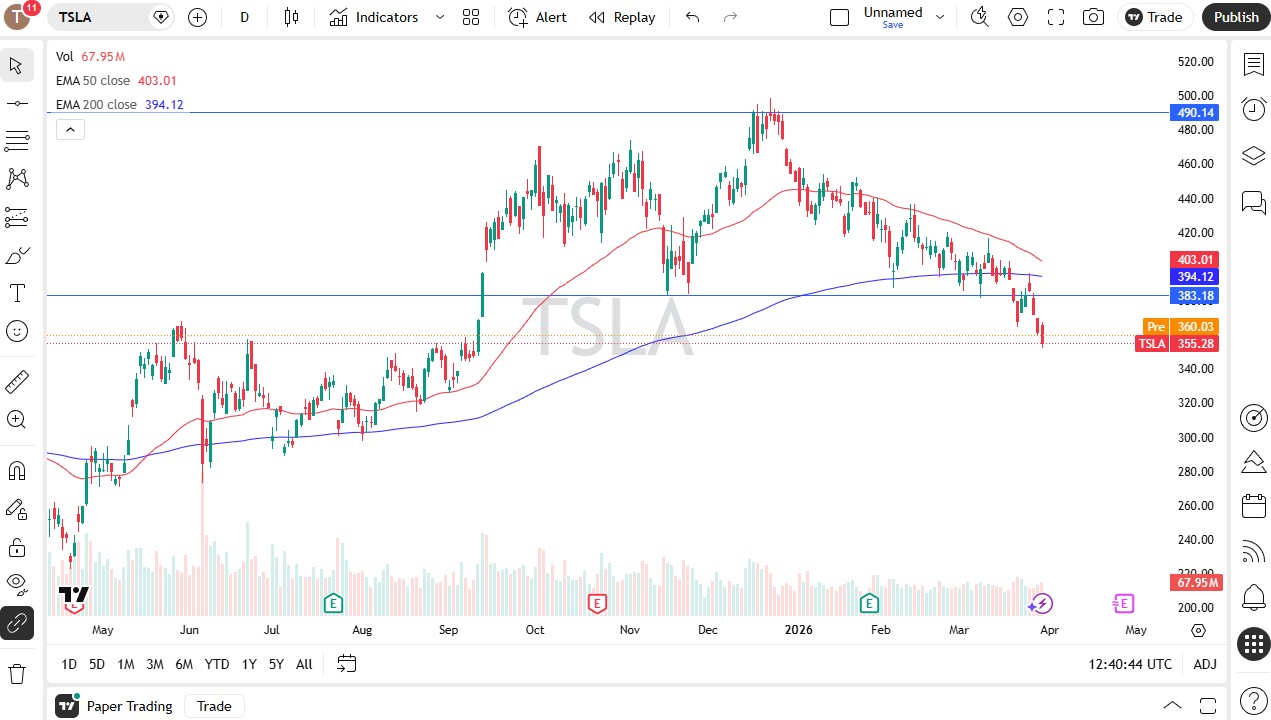Open notifications bell icon
The height and width of the screenshot is (720, 1271).
pos(1253,598)
